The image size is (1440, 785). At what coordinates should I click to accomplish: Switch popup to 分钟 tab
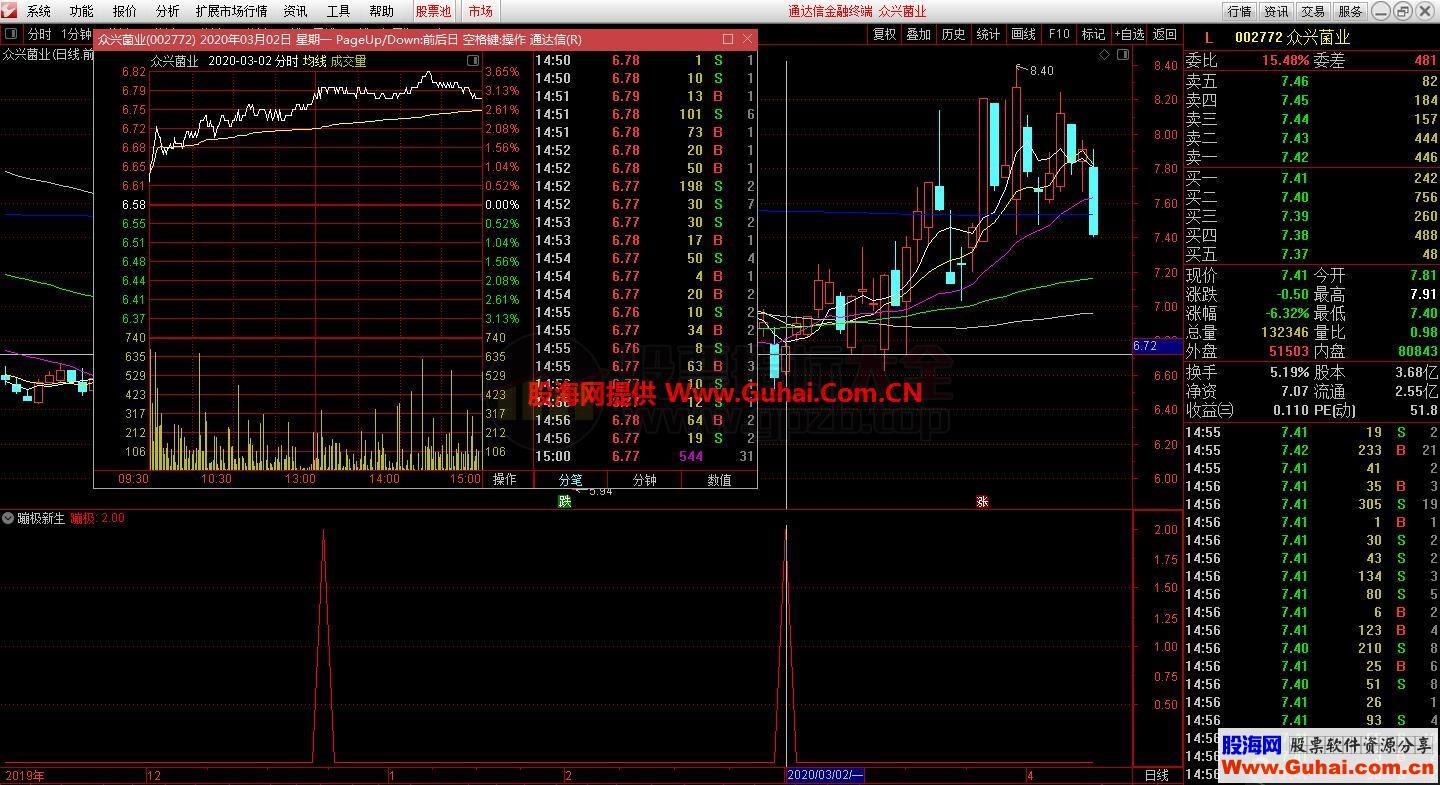[645, 480]
